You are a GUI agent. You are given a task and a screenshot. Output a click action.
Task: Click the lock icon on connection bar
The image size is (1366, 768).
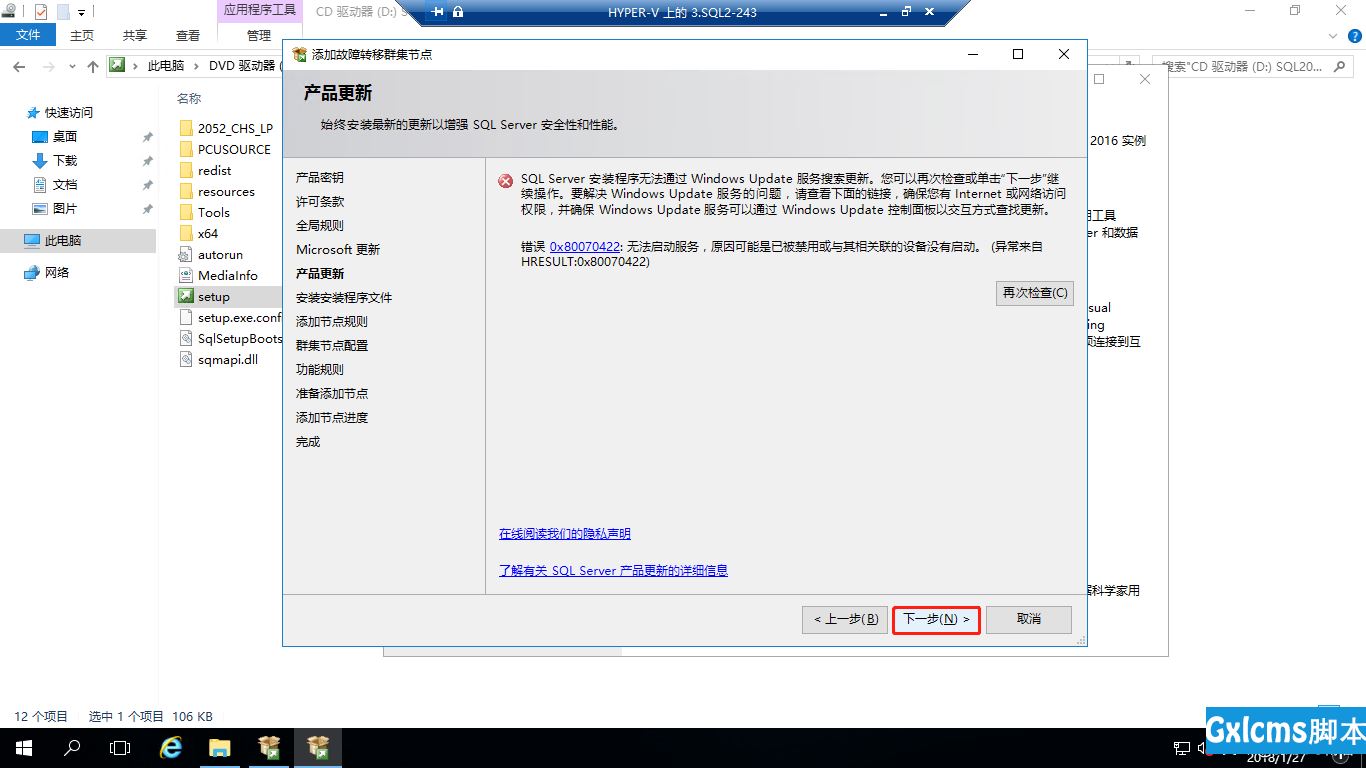click(458, 12)
